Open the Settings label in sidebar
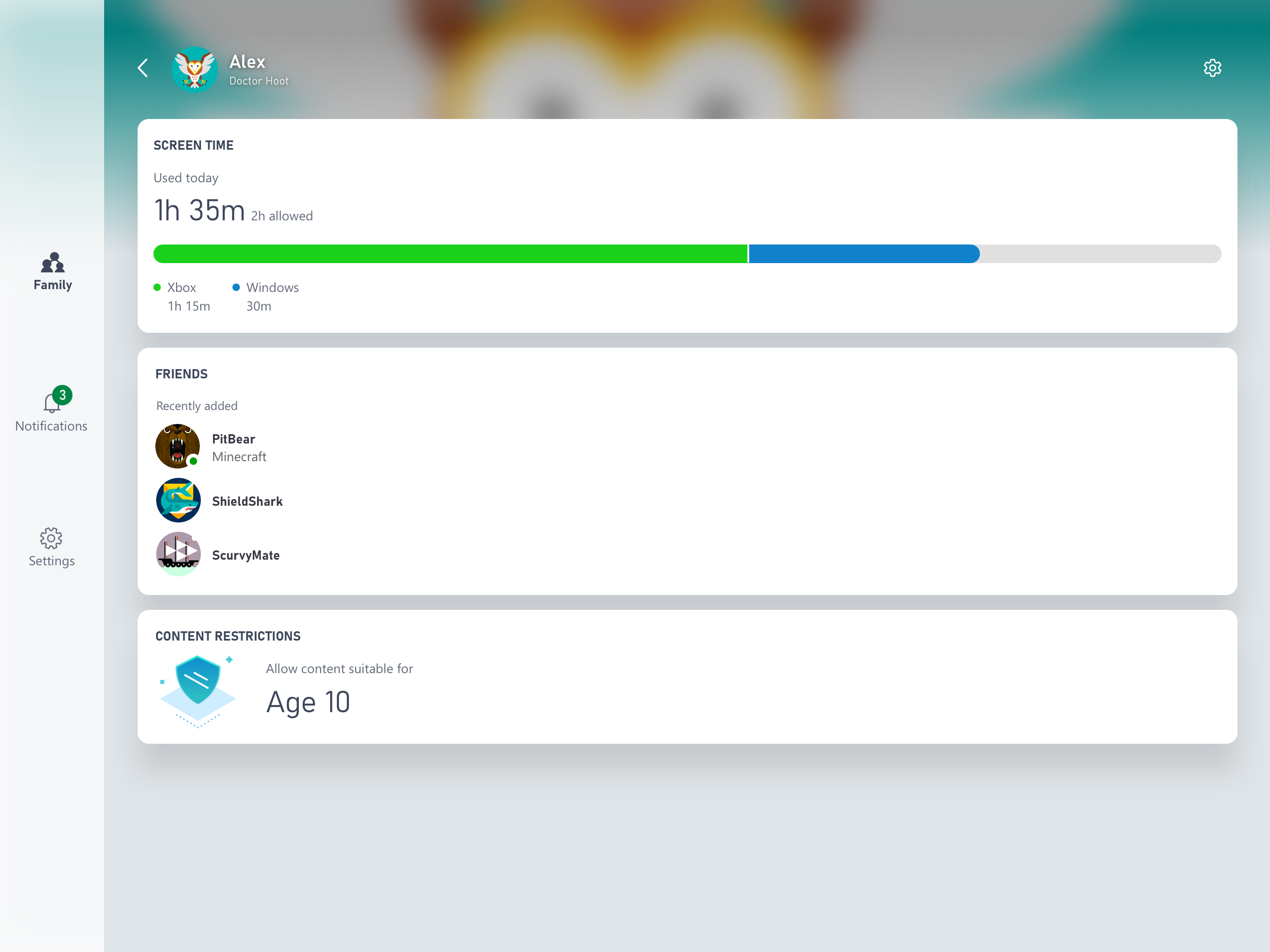This screenshot has height=952, width=1270. pos(52,561)
